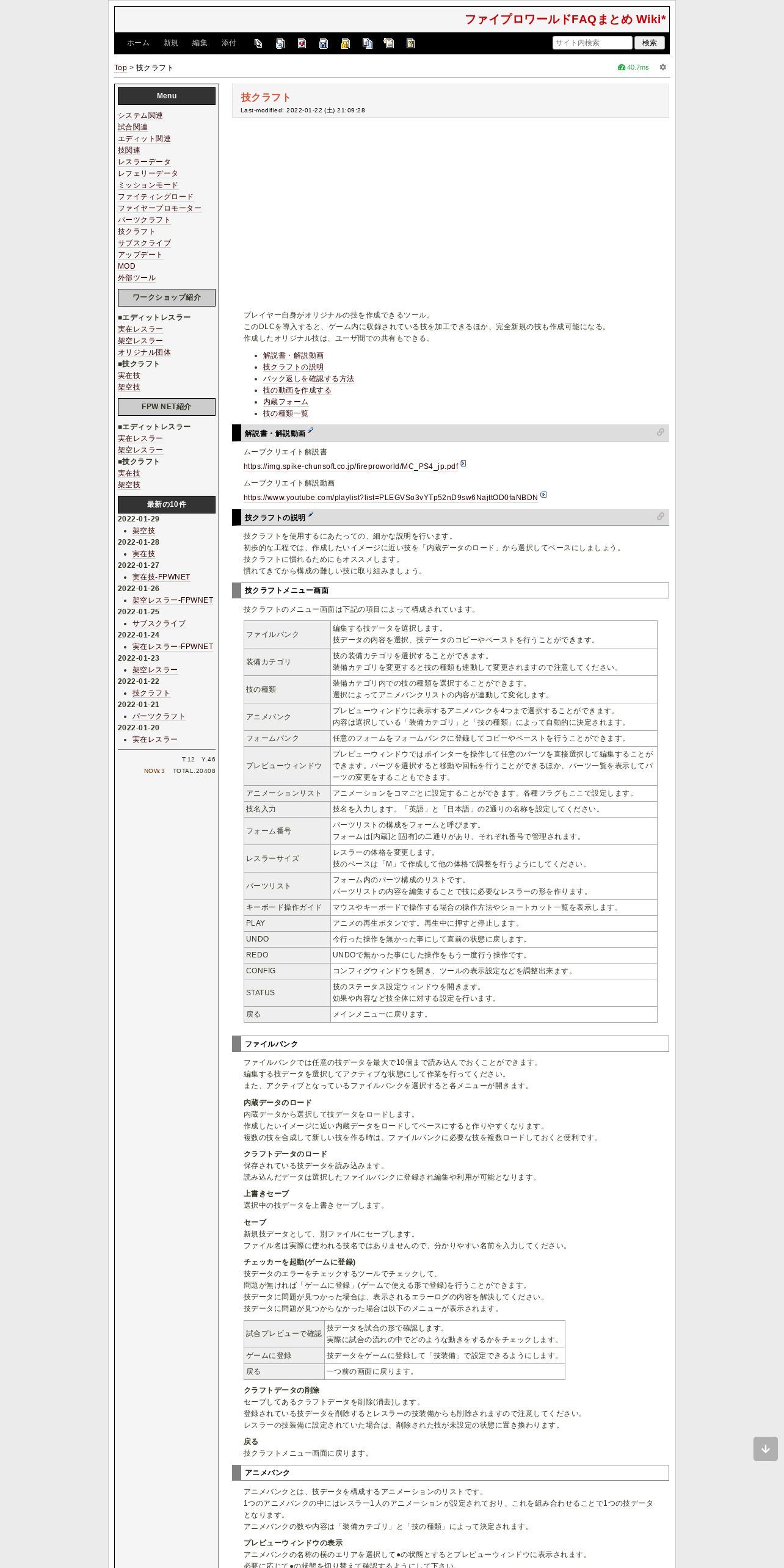
Task: Click the site title ファイプロワールドFAQまとめ Wiki*
Action: click(x=565, y=20)
